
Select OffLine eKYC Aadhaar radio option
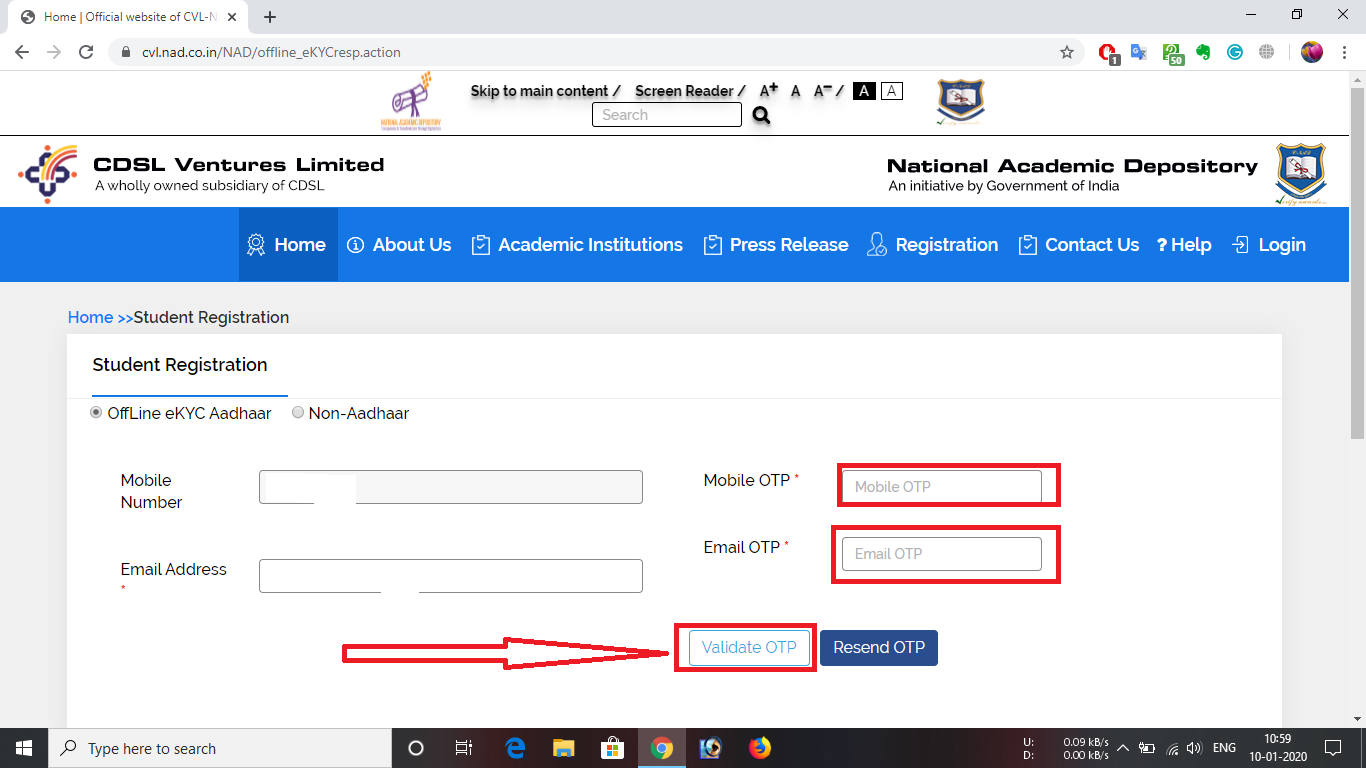coord(97,413)
